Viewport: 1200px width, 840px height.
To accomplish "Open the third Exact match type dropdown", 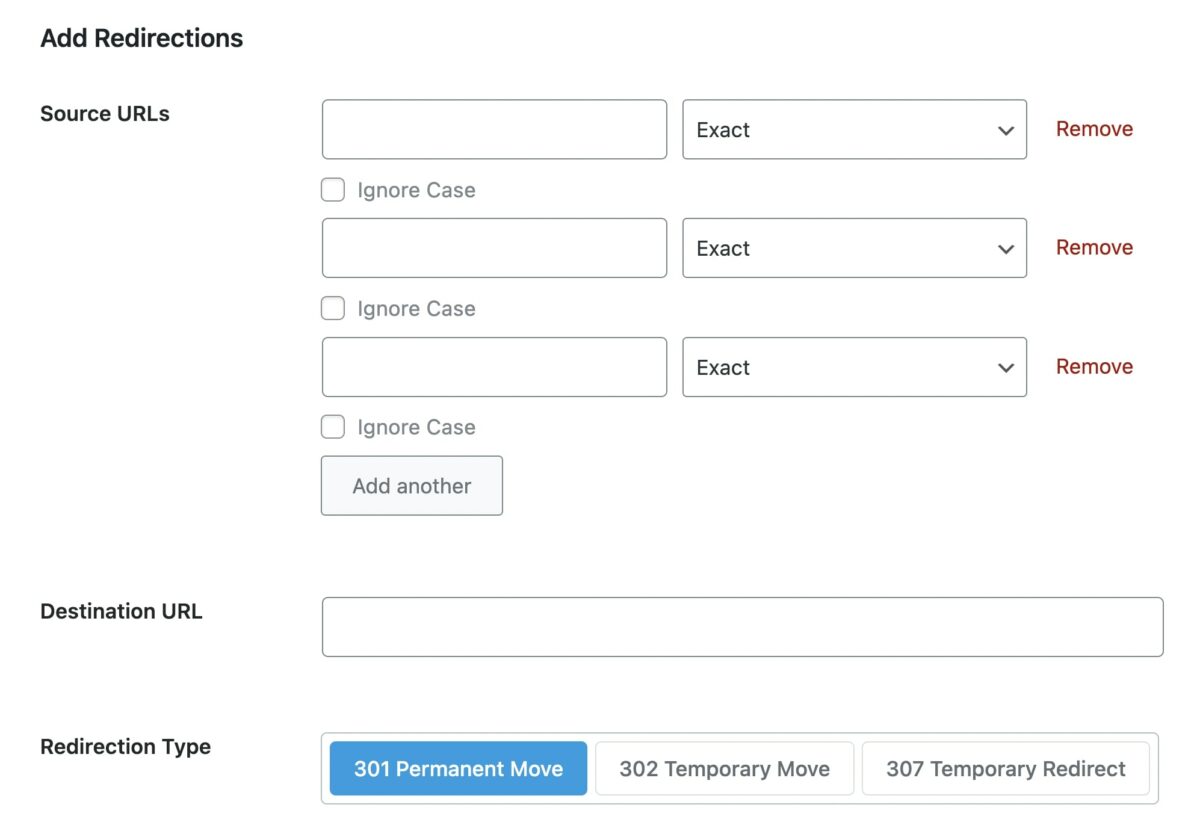I will click(x=853, y=367).
